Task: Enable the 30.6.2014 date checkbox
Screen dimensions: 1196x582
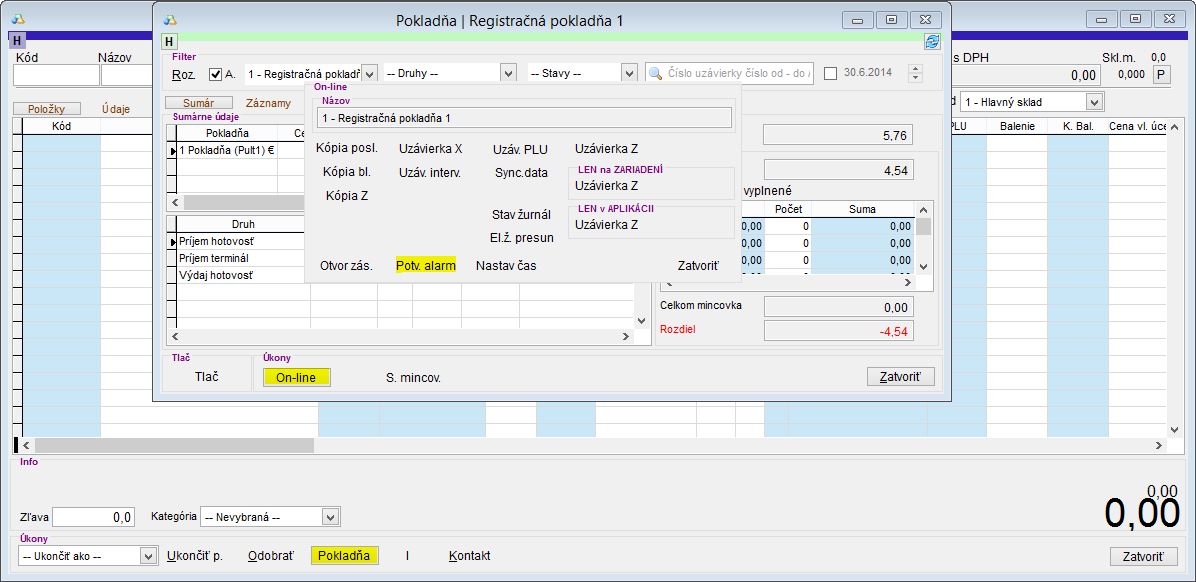Action: point(831,74)
